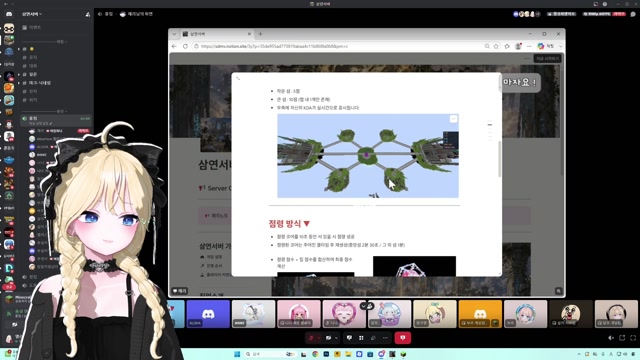This screenshot has width=640, height=360.
Task: Open the 삼연서버 server name dropdown
Action: point(32,14)
